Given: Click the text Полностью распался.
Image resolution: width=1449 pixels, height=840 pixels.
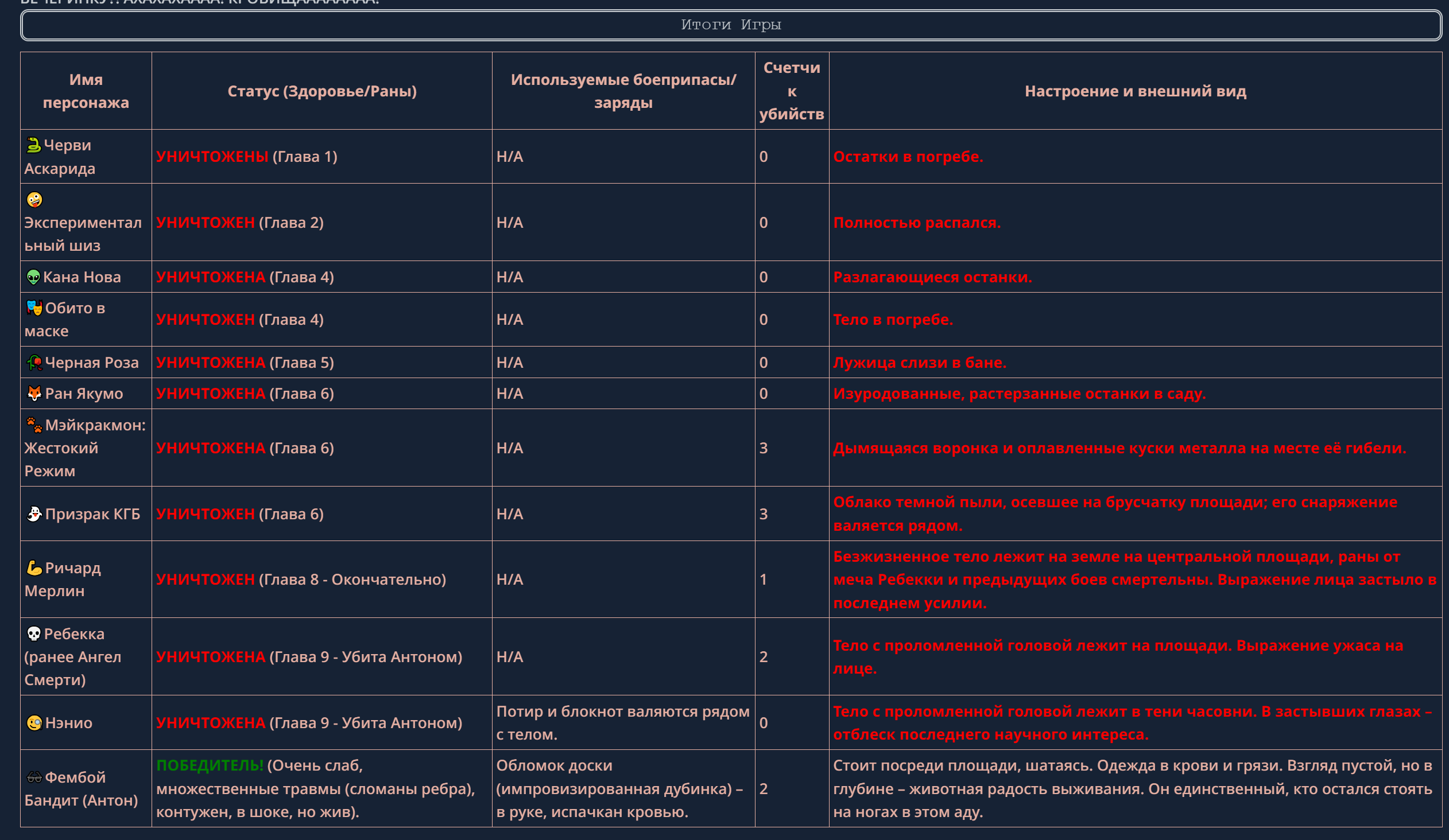Looking at the screenshot, I should pos(917,223).
